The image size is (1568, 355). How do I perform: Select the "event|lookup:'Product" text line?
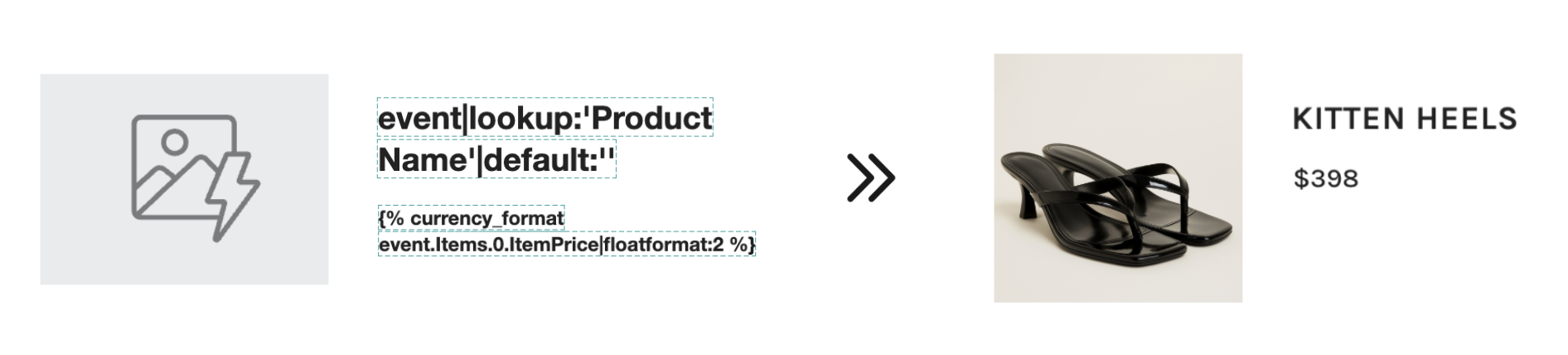[x=544, y=119]
